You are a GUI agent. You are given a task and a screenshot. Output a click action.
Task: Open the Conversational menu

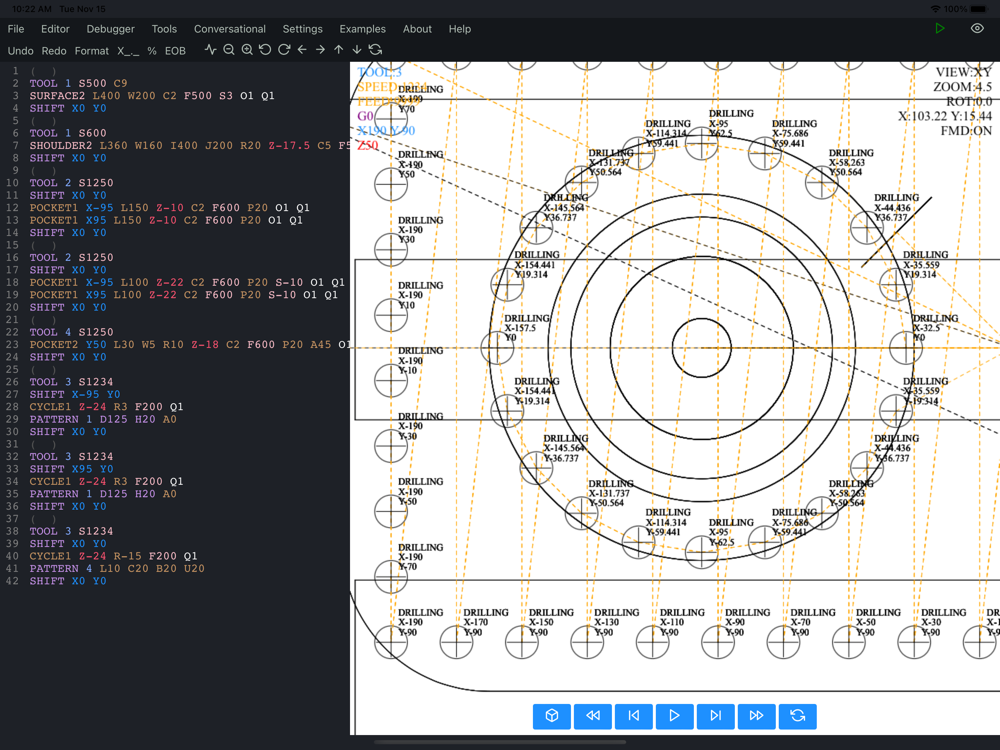(230, 29)
